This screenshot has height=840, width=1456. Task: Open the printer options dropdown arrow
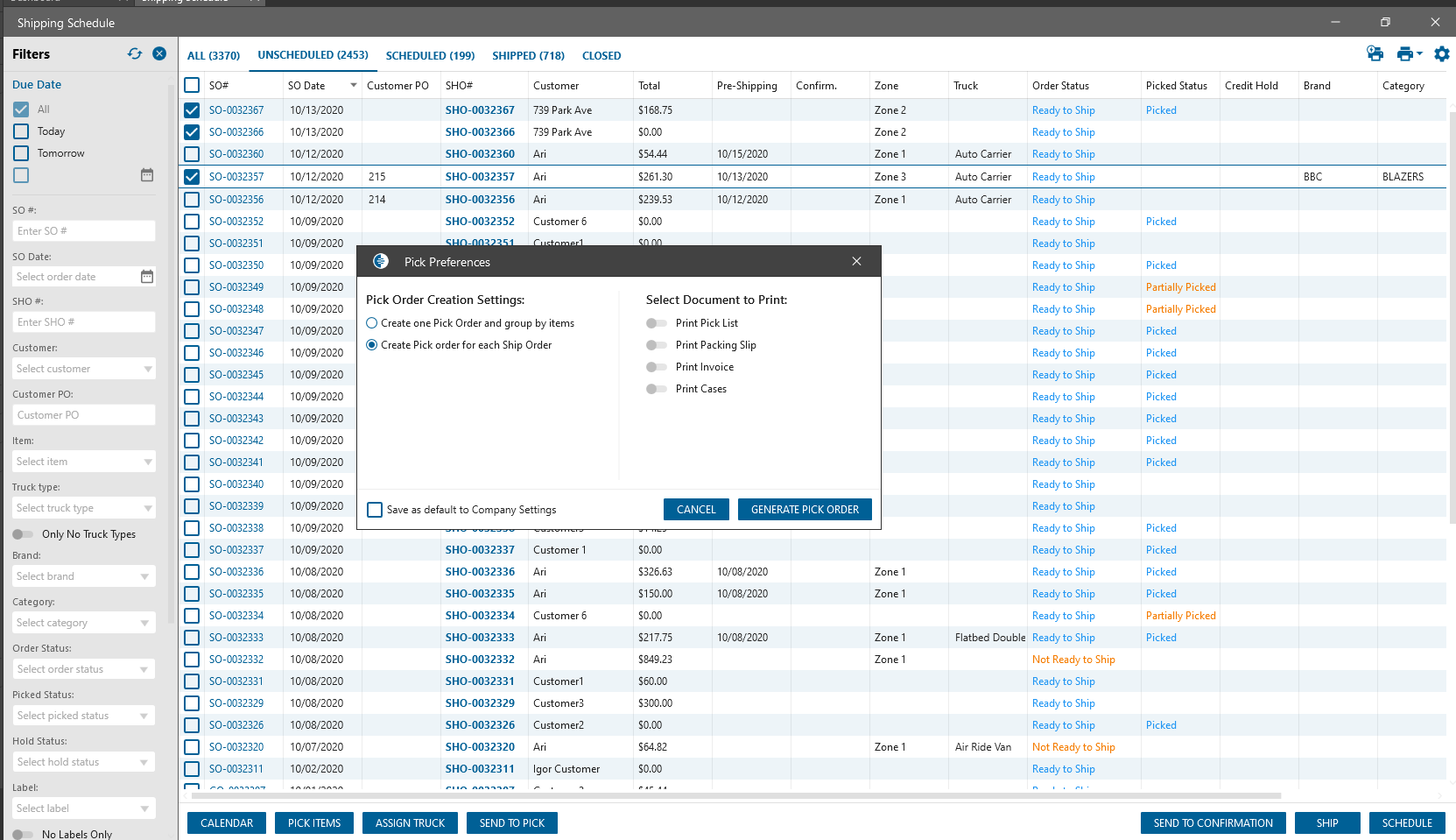pyautogui.click(x=1419, y=54)
